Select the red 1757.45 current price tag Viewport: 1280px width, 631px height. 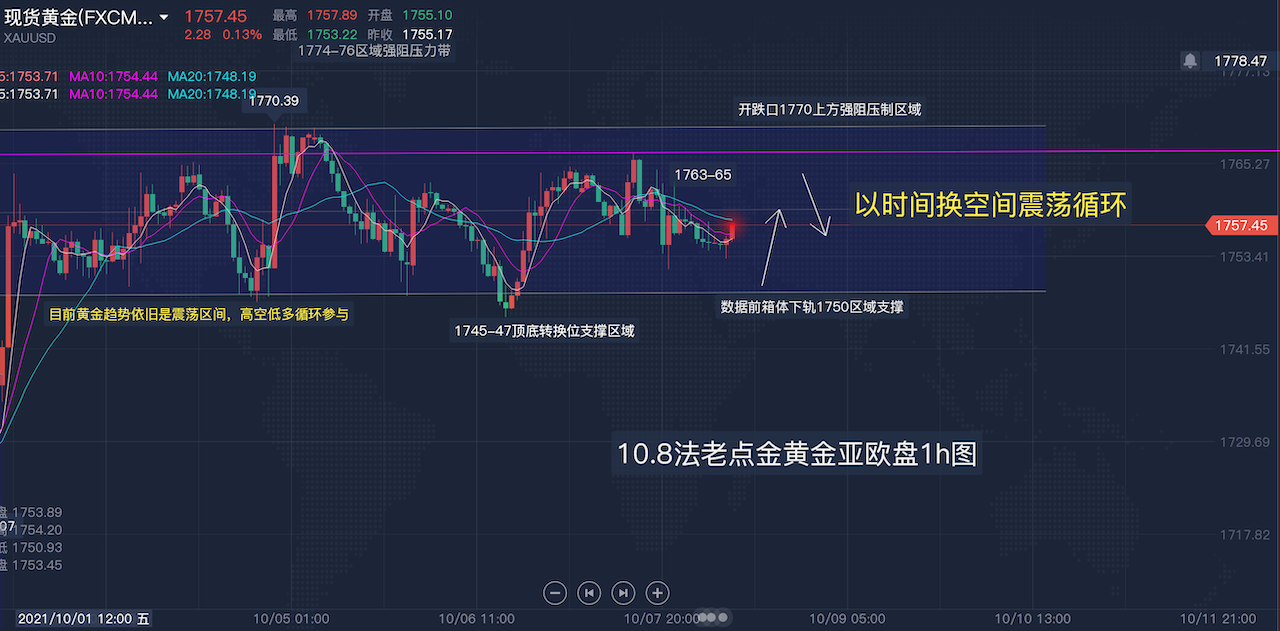point(1241,226)
